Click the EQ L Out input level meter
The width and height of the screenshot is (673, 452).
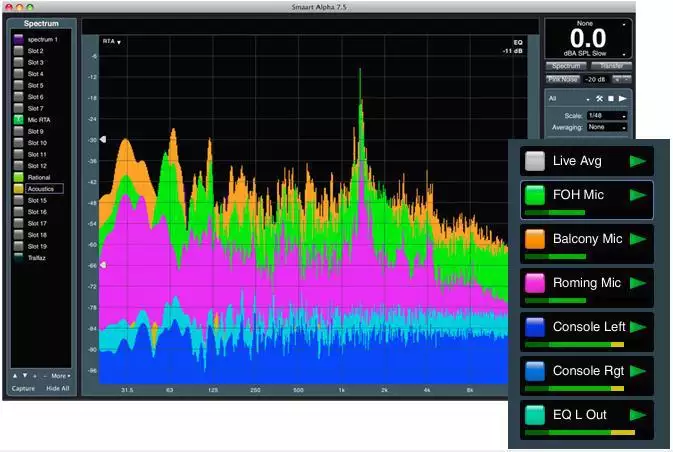[x=580, y=433]
